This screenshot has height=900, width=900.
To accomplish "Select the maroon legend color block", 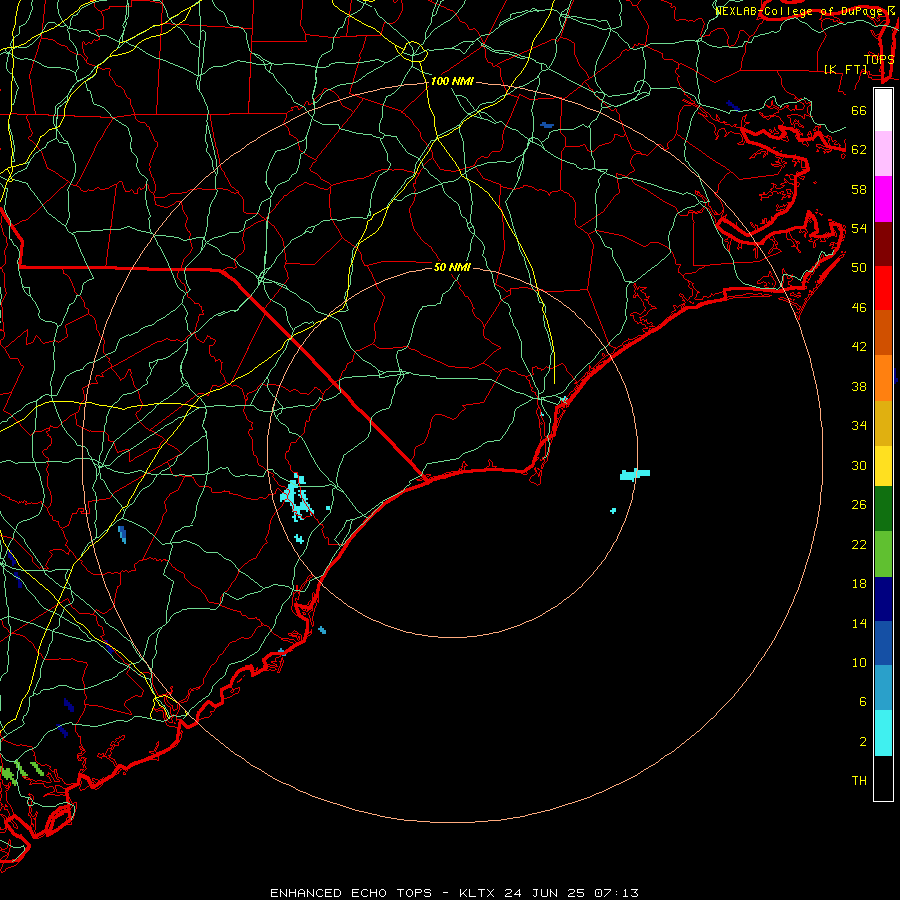I will tap(883, 243).
